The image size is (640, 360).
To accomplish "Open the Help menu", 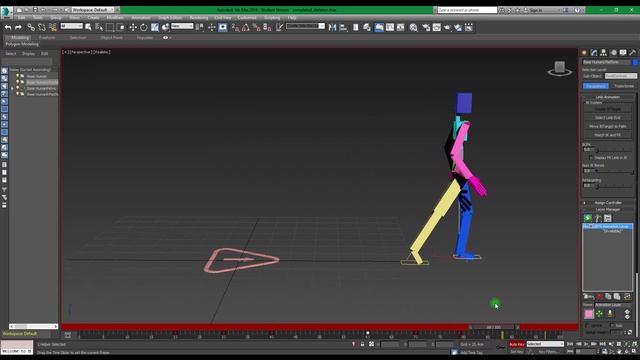I will point(292,18).
